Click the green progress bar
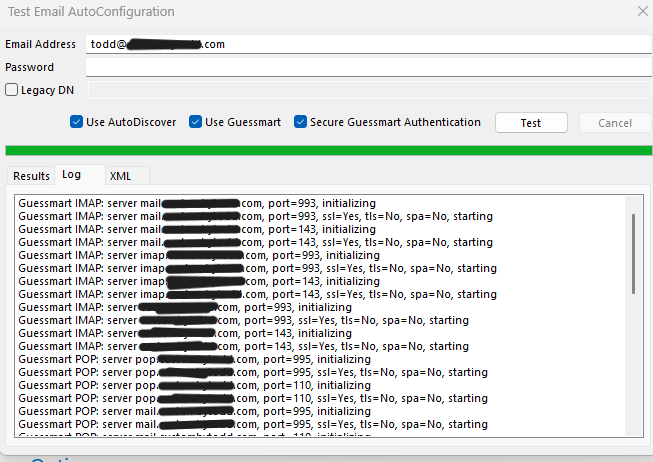 (329, 150)
